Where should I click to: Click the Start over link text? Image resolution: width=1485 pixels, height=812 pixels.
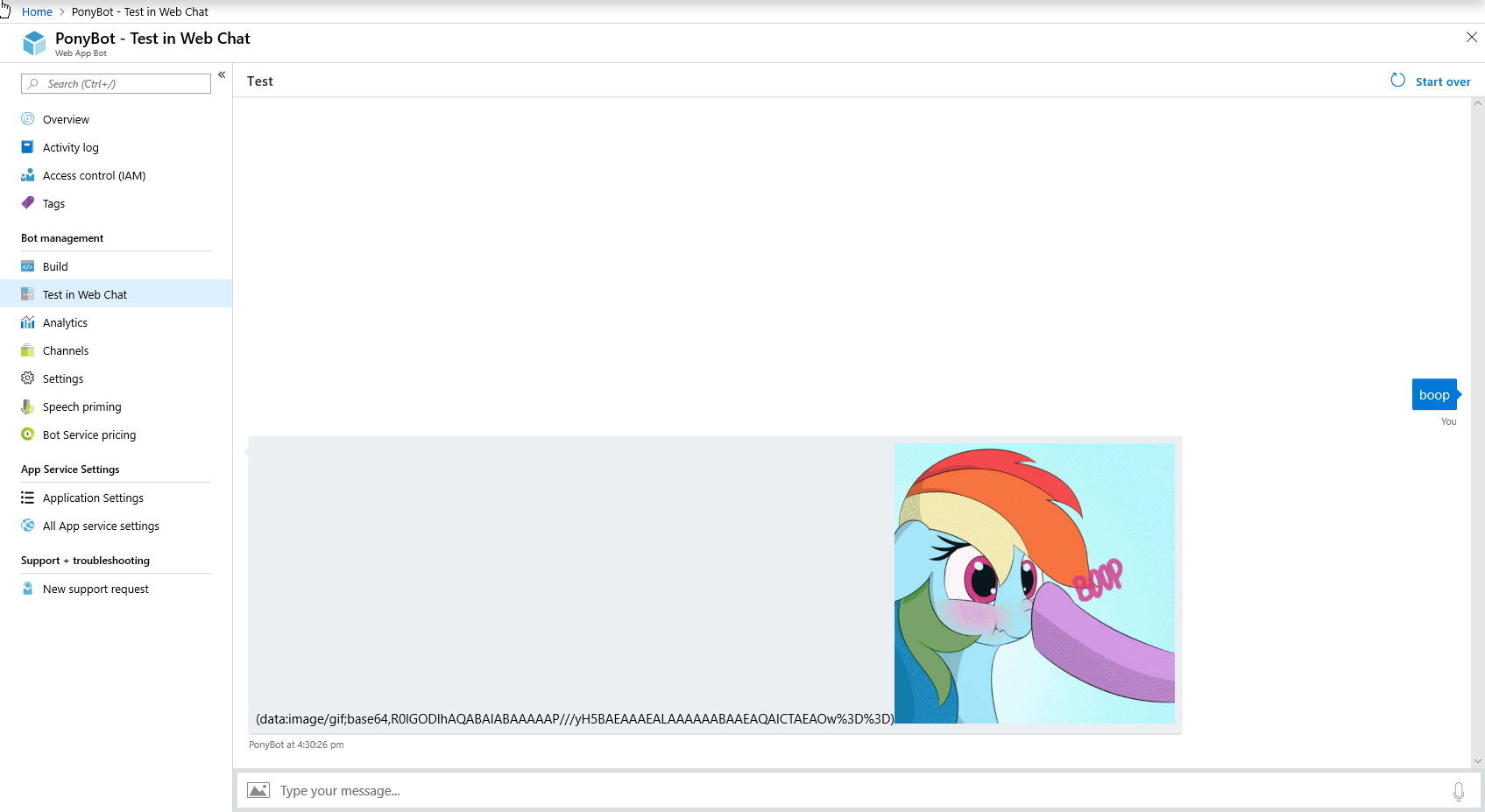point(1443,81)
